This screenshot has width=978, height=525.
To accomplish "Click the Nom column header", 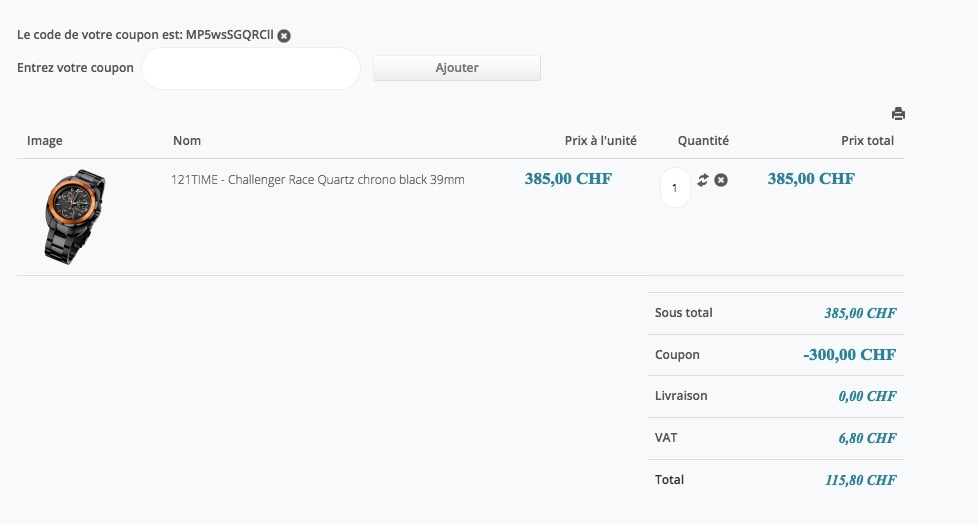I will click(187, 141).
